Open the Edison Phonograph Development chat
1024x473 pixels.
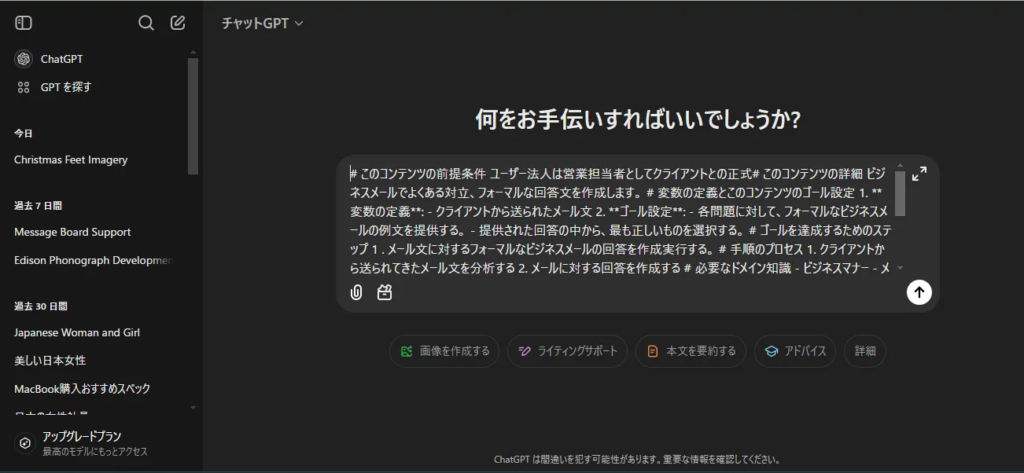91,260
